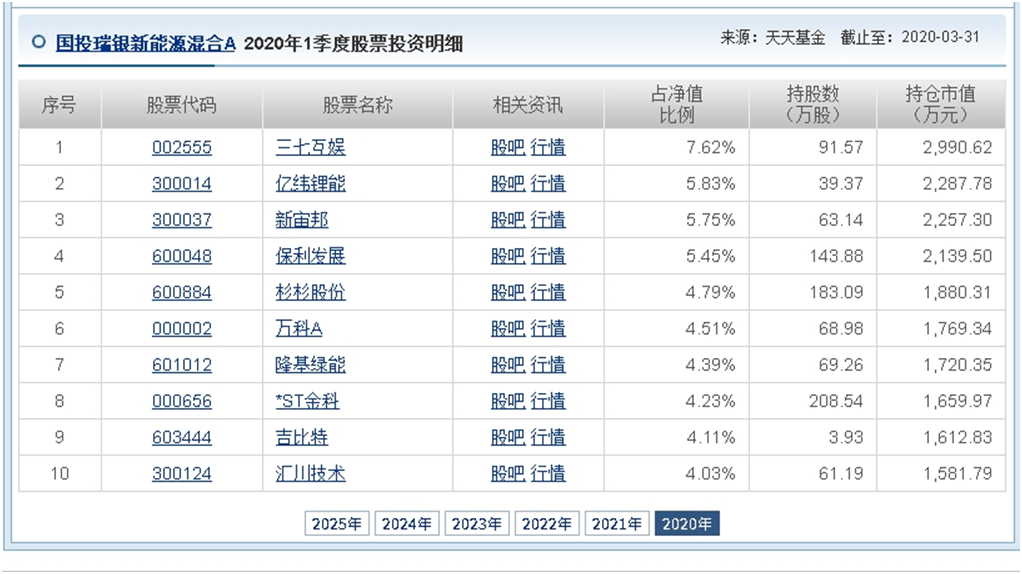Image resolution: width=1022 pixels, height=574 pixels.
Task: Switch to the 2023年 year tab
Action: tap(477, 524)
